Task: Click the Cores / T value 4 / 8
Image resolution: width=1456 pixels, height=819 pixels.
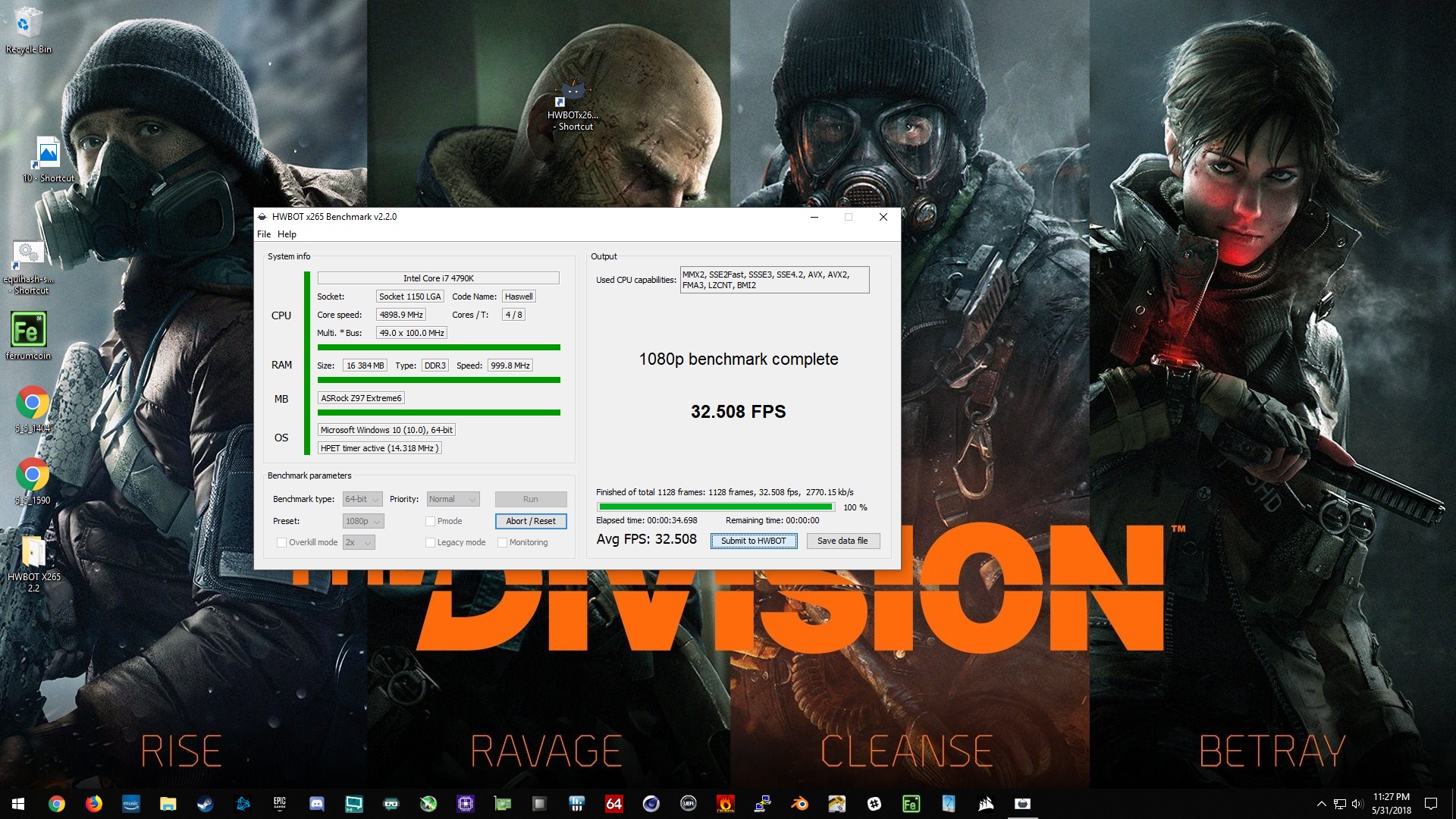Action: (x=513, y=315)
